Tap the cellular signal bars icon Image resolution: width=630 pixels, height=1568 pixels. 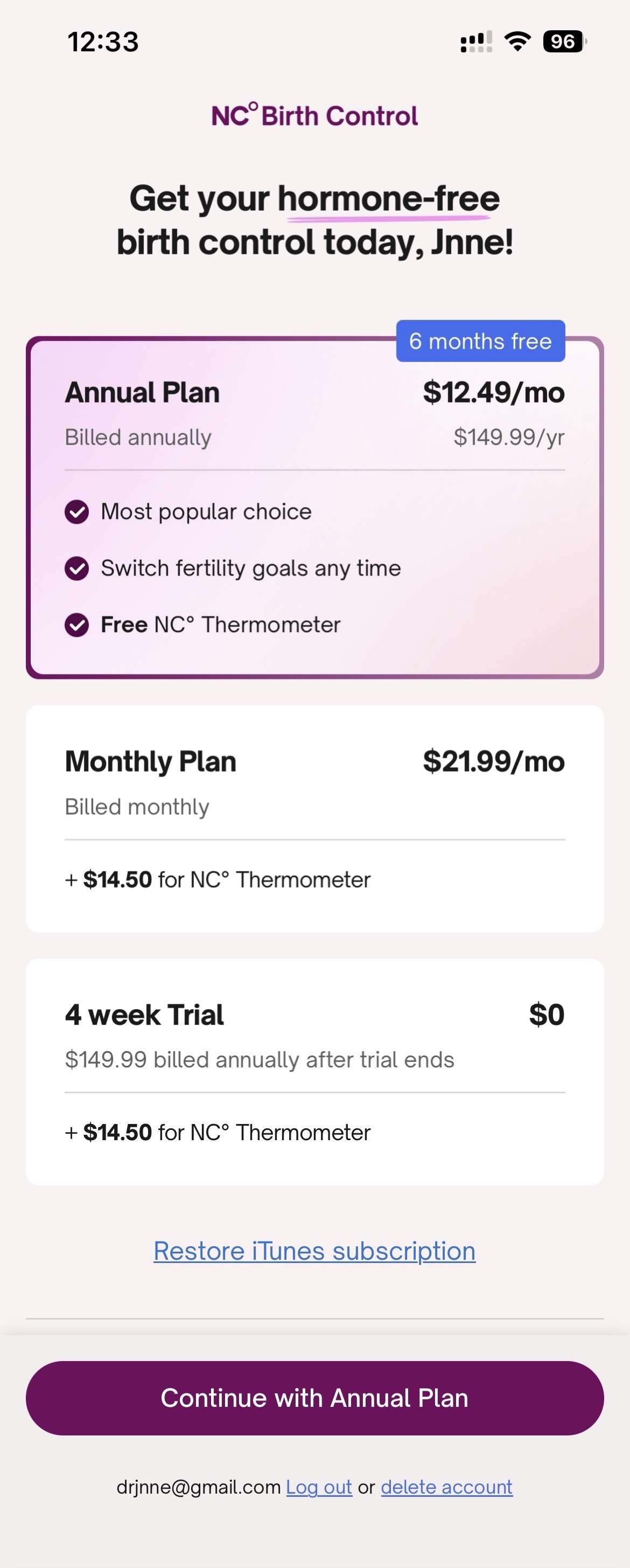pyautogui.click(x=475, y=42)
